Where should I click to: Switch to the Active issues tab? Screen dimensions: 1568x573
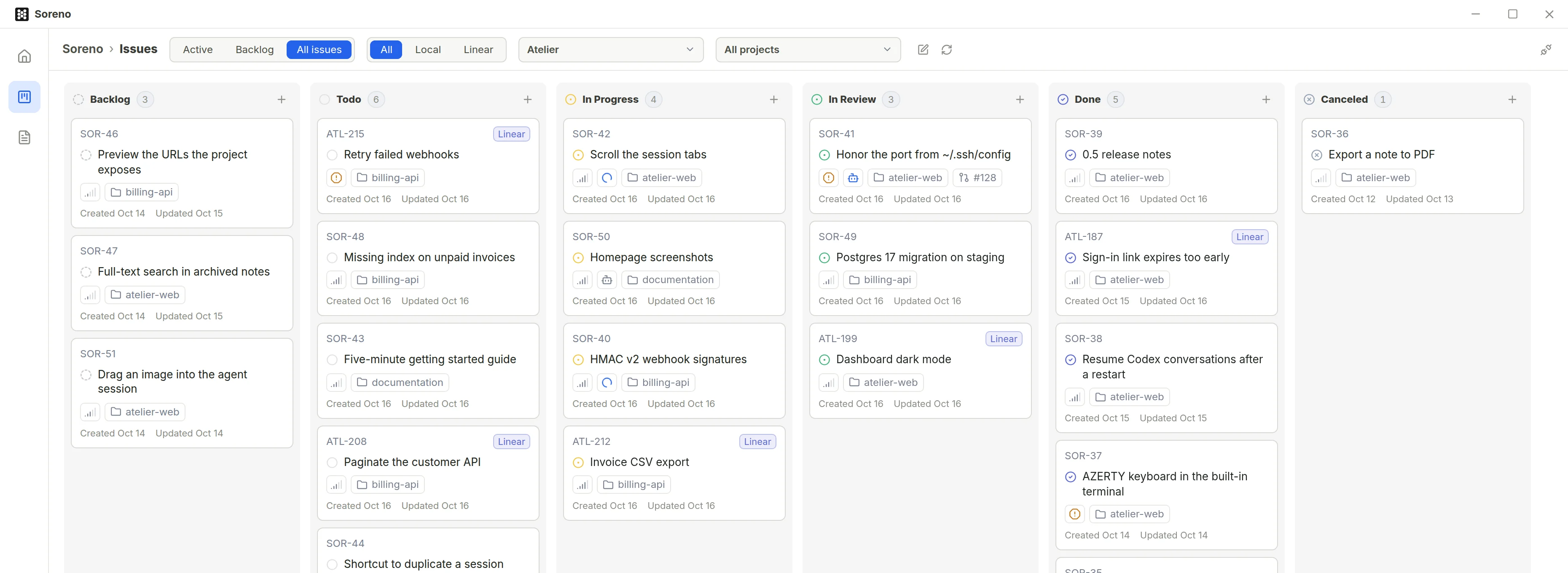point(198,49)
